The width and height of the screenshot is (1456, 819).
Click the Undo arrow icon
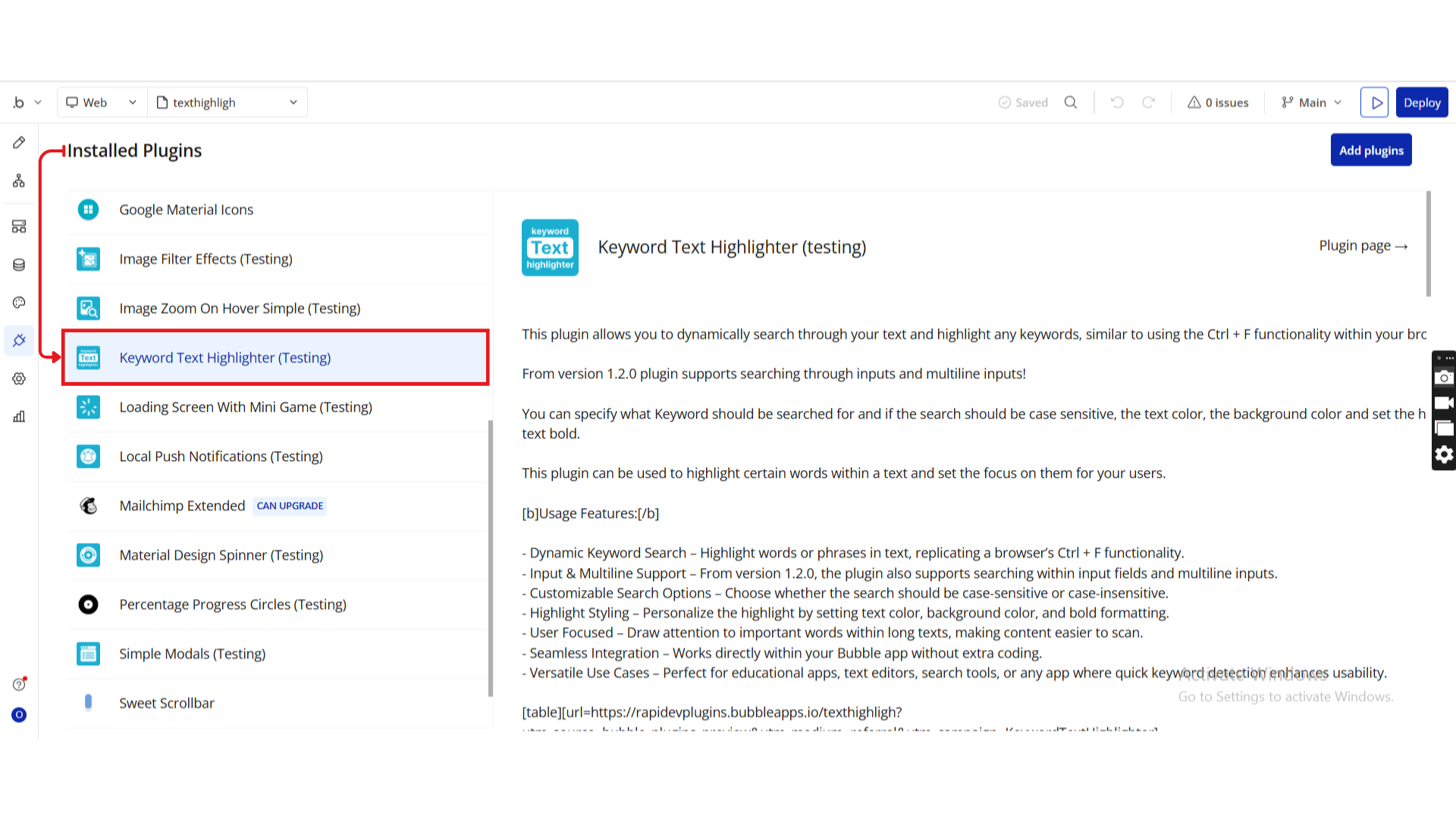(1117, 102)
